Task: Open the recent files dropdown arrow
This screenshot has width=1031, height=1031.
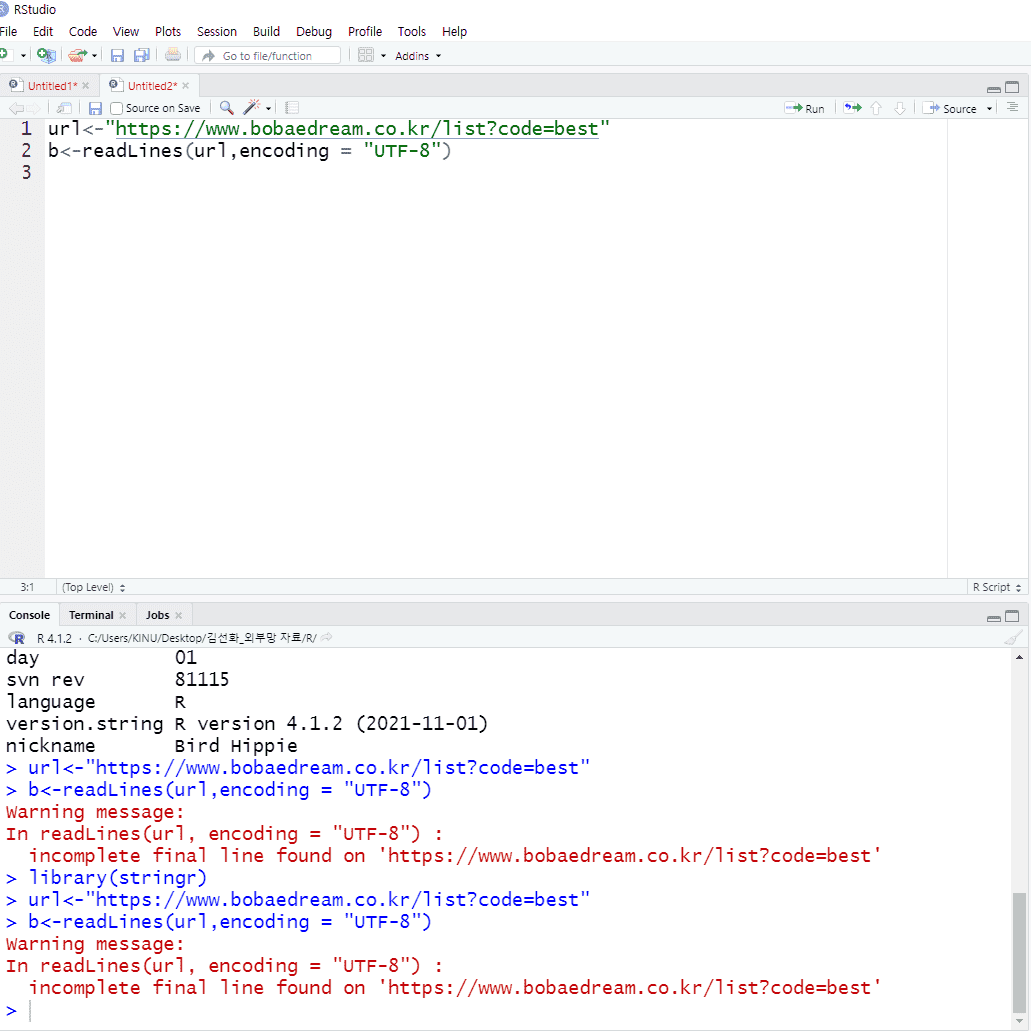Action: tap(95, 56)
